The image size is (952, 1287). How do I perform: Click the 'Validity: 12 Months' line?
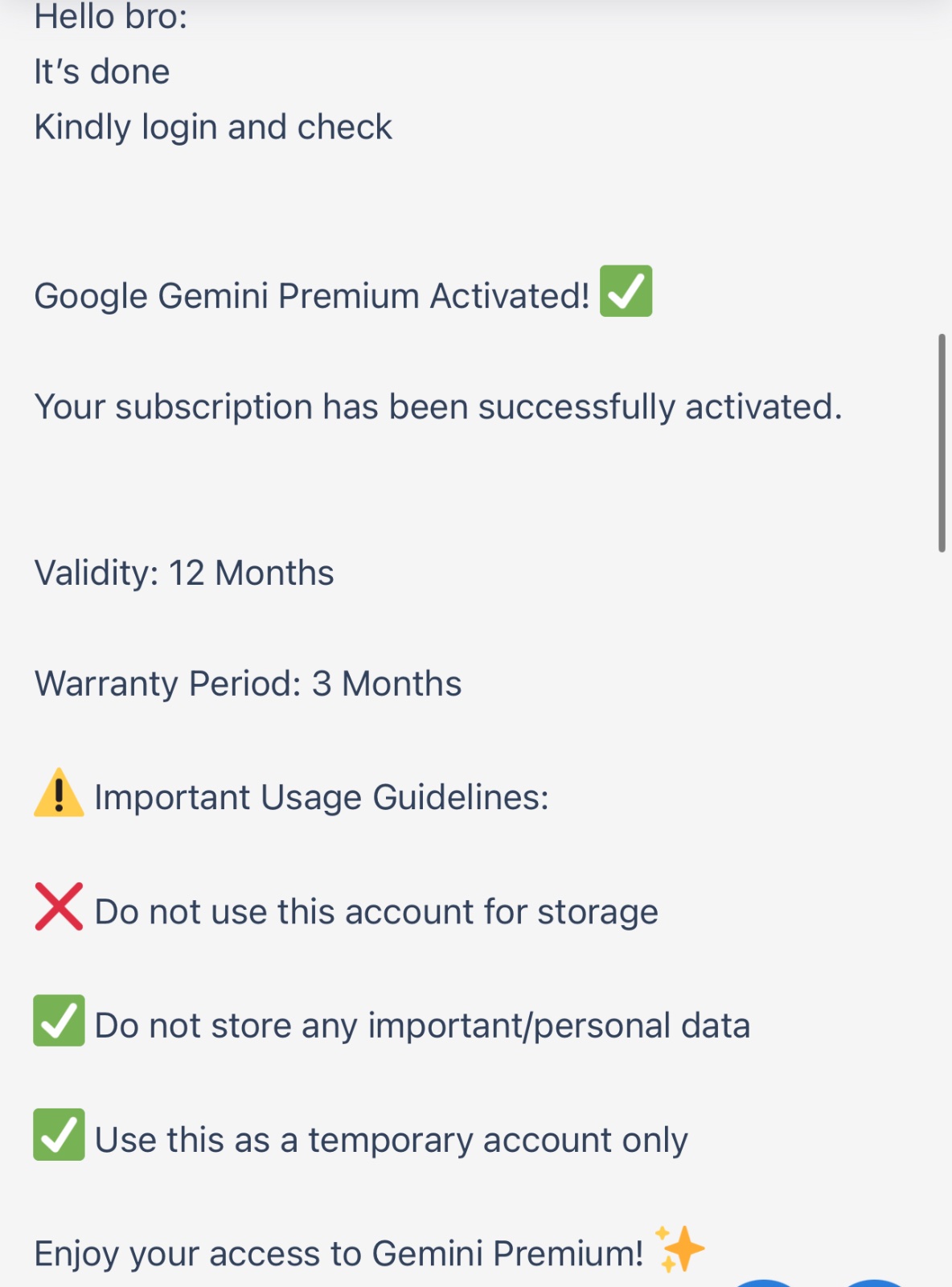(184, 574)
